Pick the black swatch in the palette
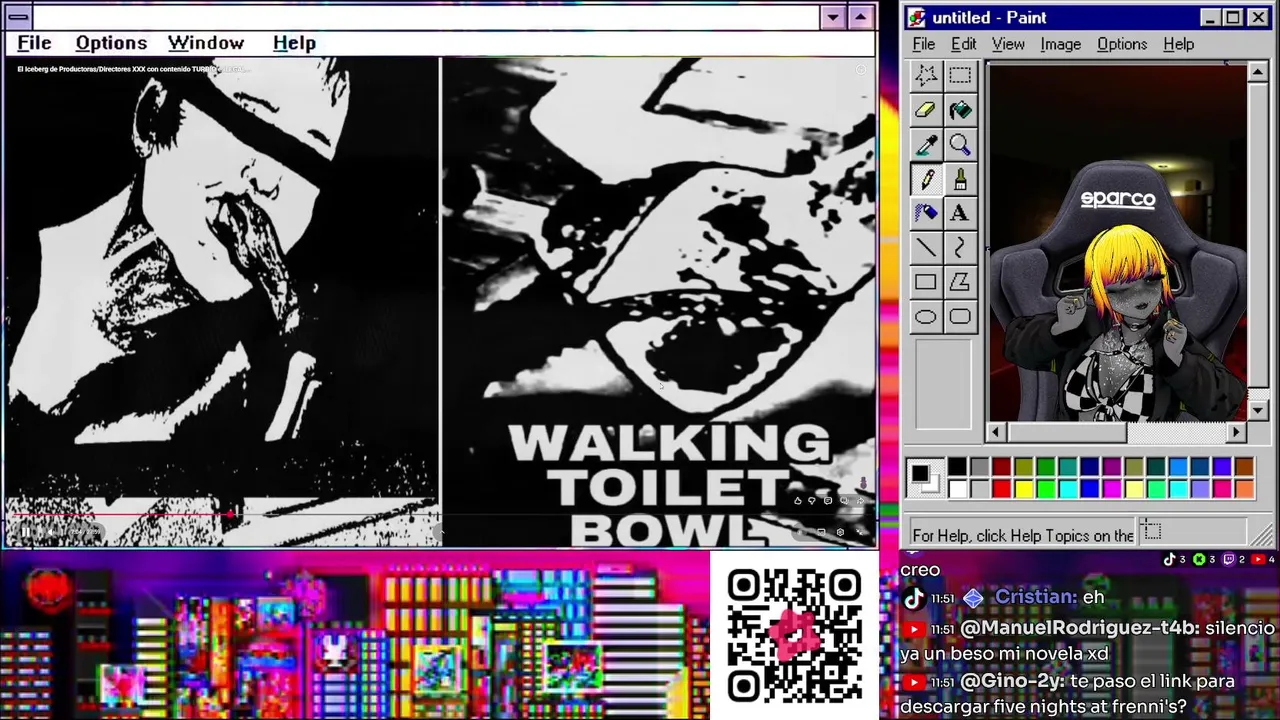 coord(957,467)
